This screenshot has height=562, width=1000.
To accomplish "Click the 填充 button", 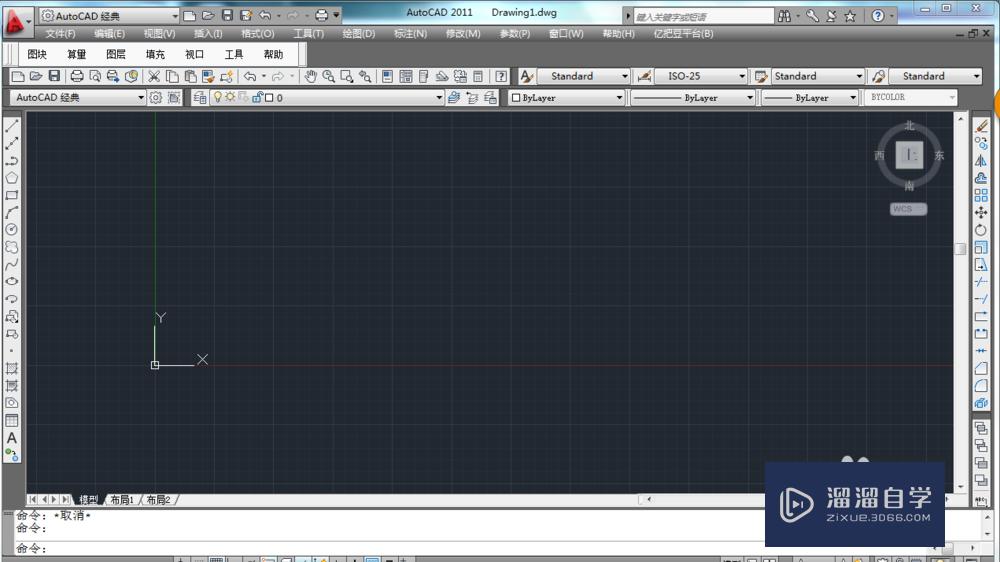I will 155,55.
